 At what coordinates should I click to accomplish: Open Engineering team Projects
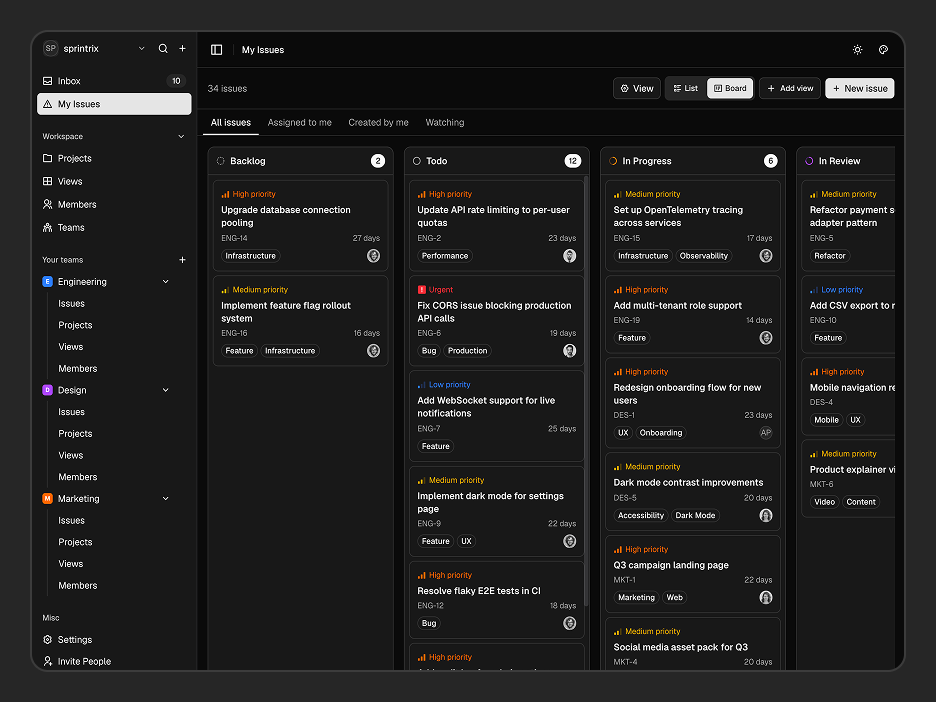pos(75,325)
